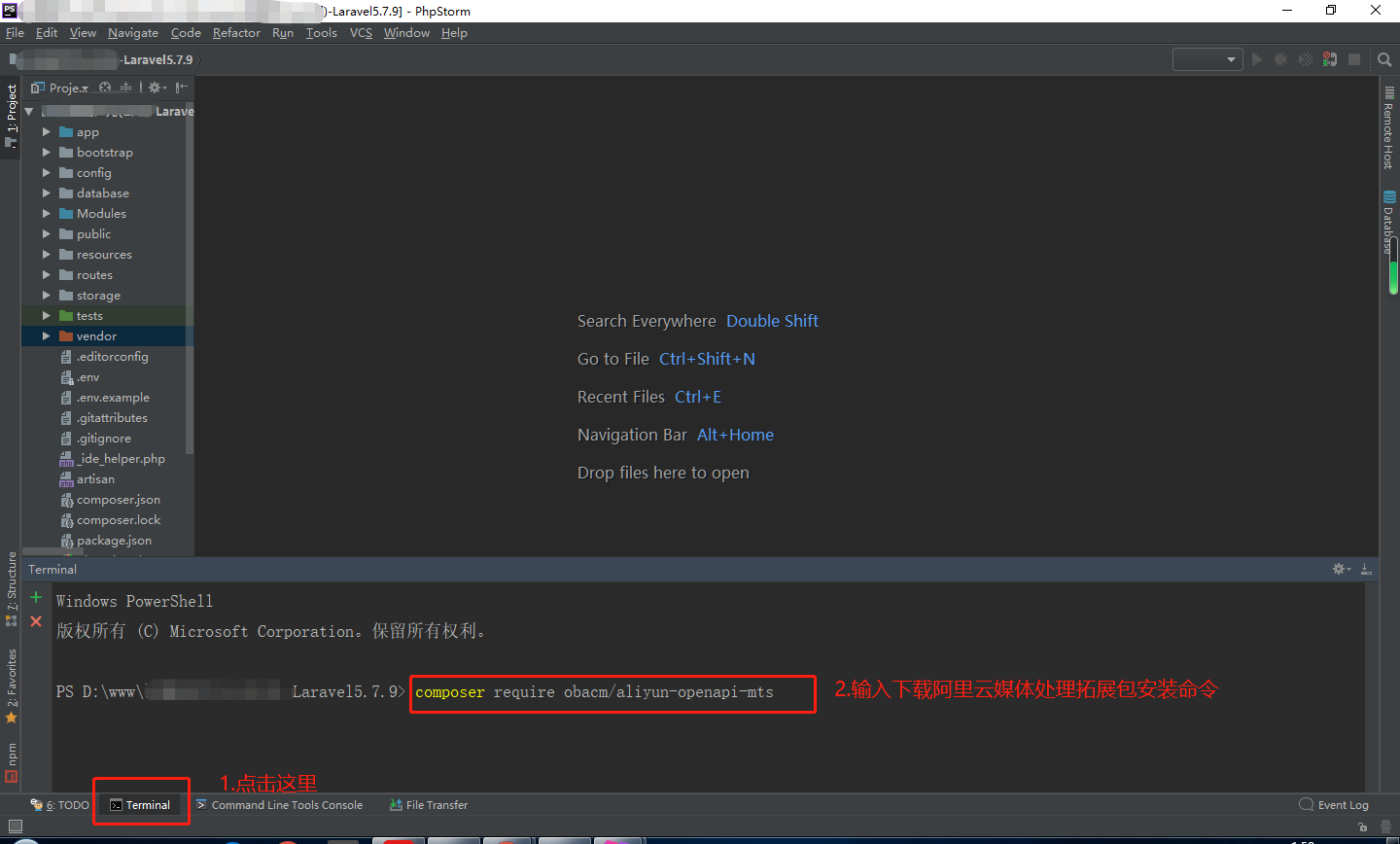This screenshot has height=844, width=1400.
Task: Add a new terminal session with plus
Action: click(36, 597)
